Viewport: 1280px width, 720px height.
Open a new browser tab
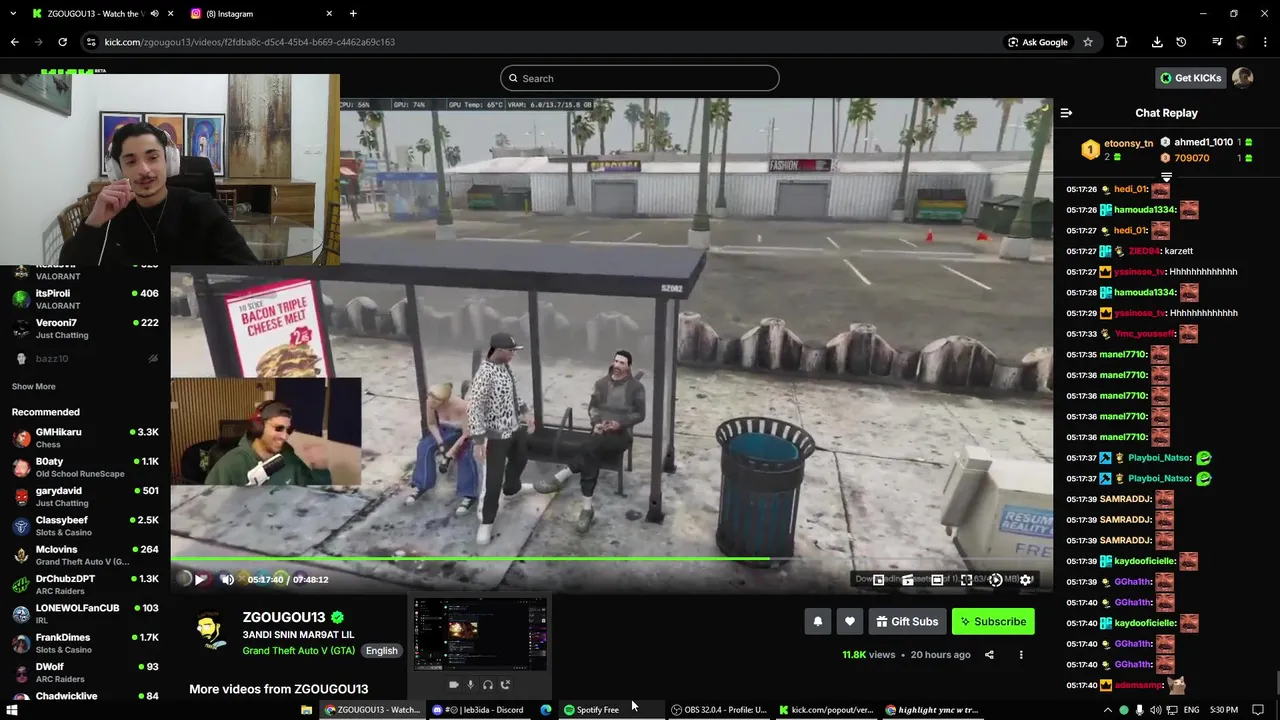tap(352, 14)
